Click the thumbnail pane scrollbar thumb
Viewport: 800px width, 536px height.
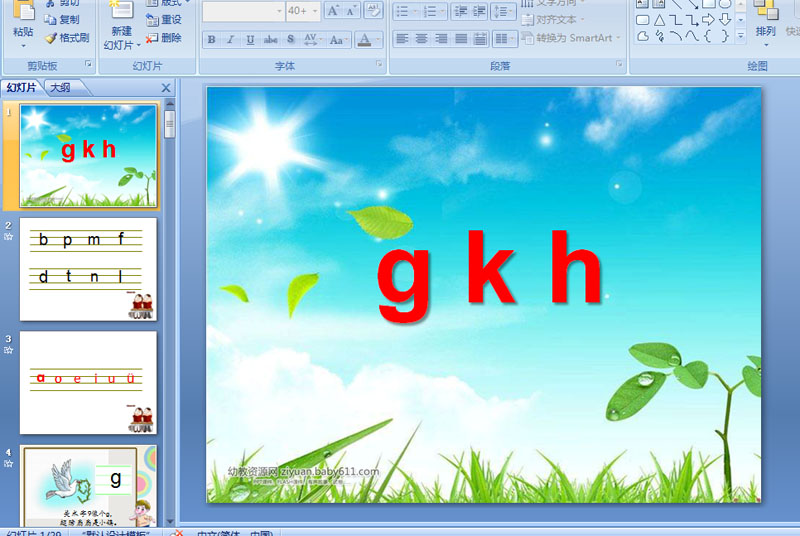click(170, 123)
